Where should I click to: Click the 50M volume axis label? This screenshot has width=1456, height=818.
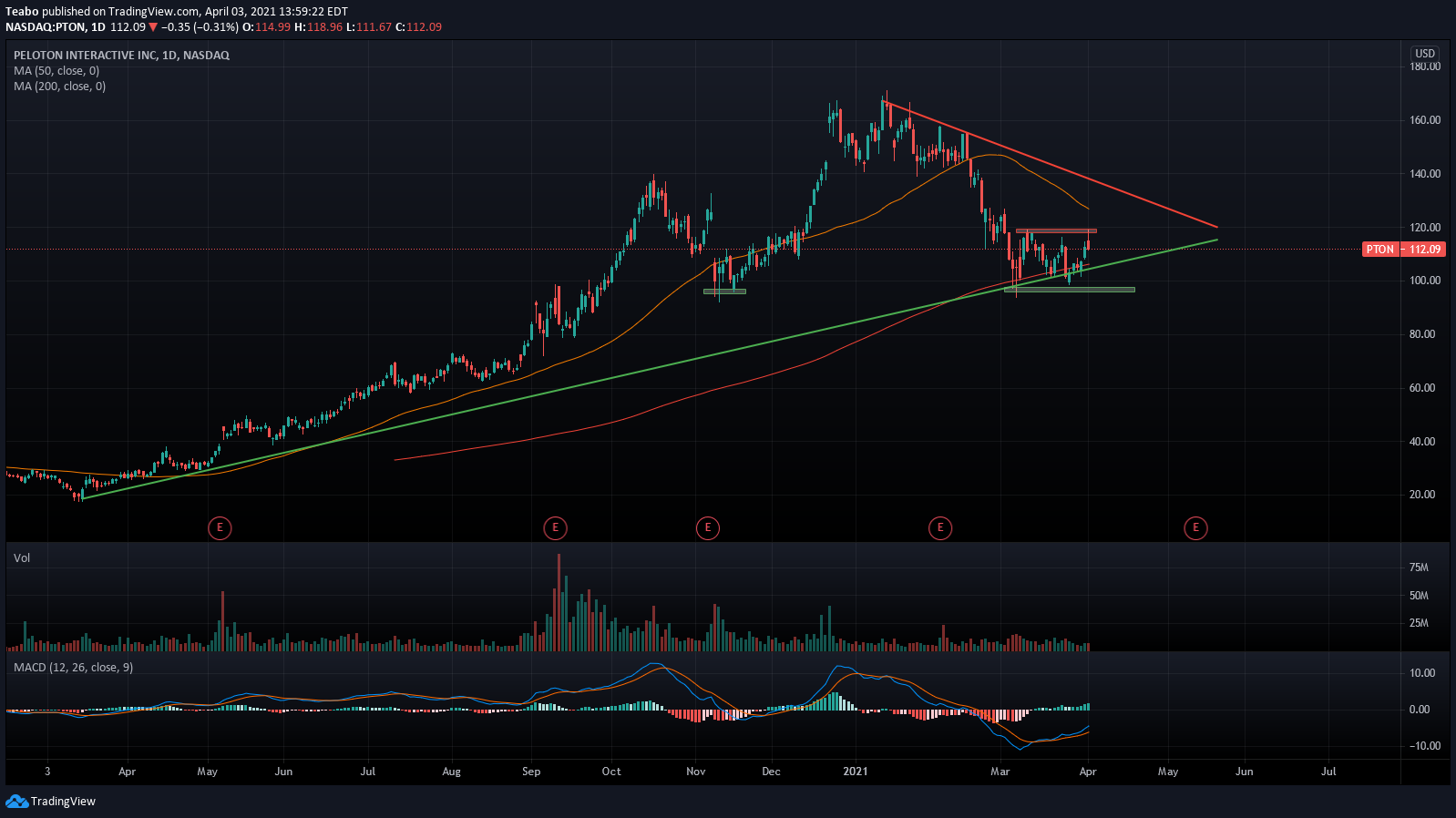[1419, 596]
